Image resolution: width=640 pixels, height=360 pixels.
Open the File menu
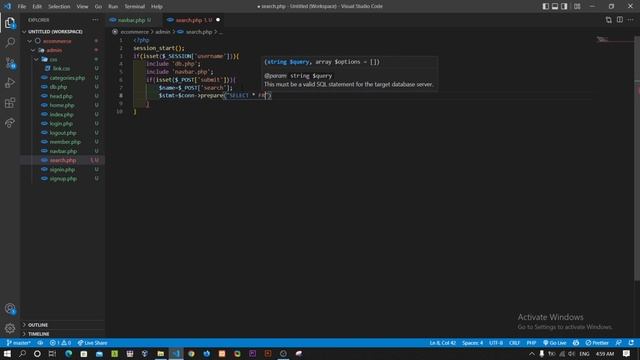click(22, 6)
